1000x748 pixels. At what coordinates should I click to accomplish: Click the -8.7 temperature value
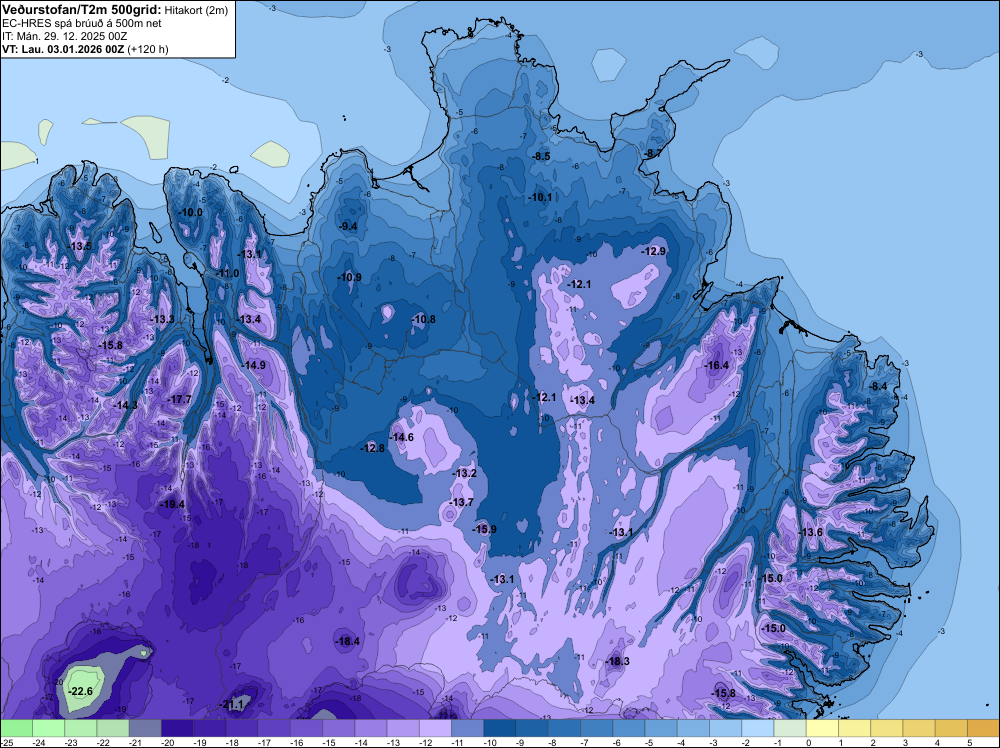(654, 154)
